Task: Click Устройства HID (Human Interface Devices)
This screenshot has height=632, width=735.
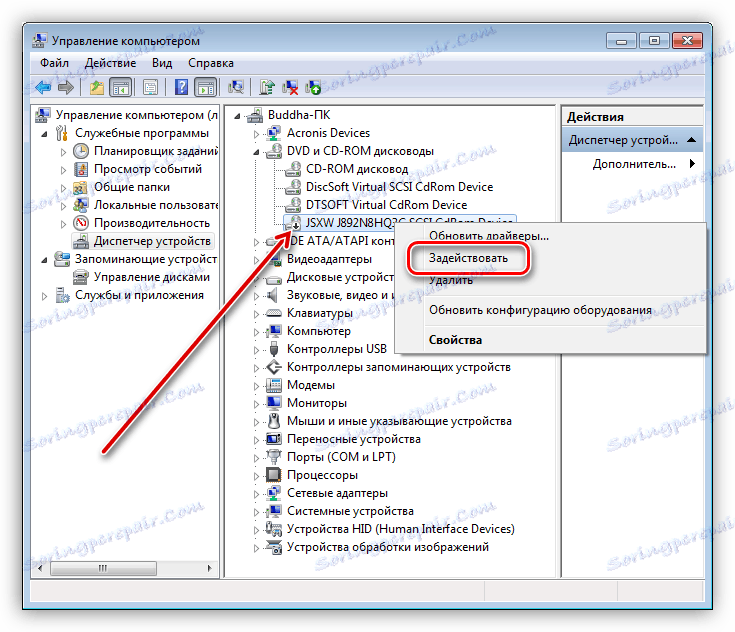Action: (x=400, y=529)
